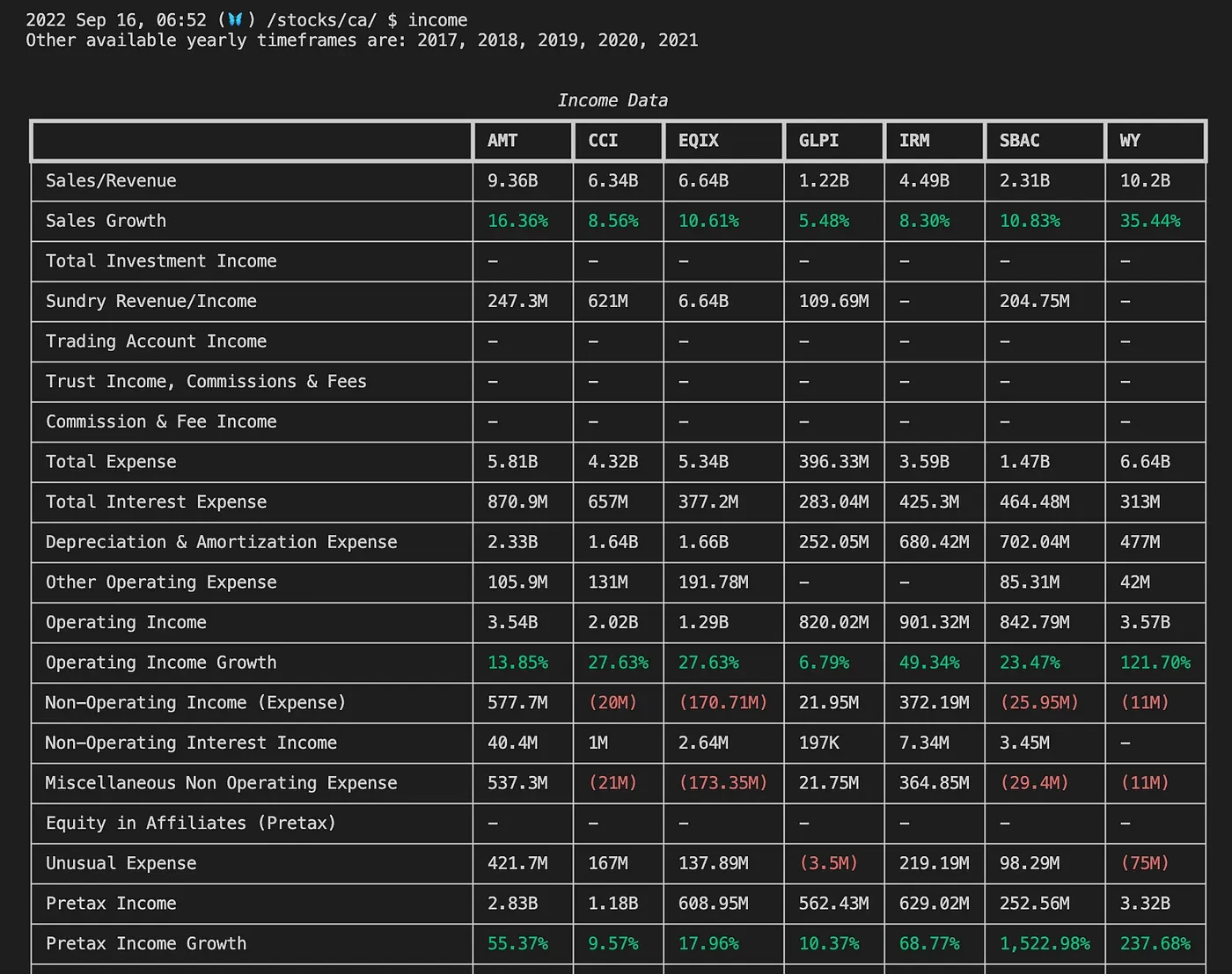1232x974 pixels.
Task: Click AMT's 16.36% Sales Growth value
Action: click(517, 221)
